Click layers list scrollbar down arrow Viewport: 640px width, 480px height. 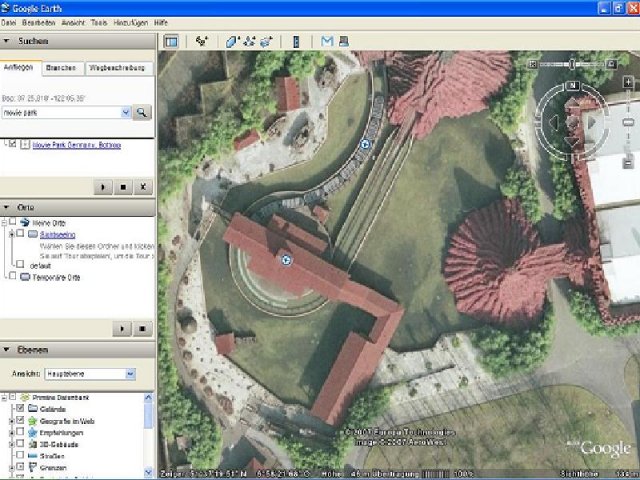(x=148, y=472)
